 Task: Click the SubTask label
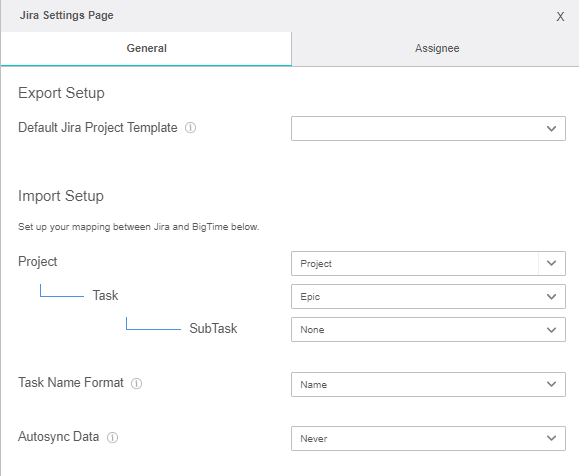213,328
